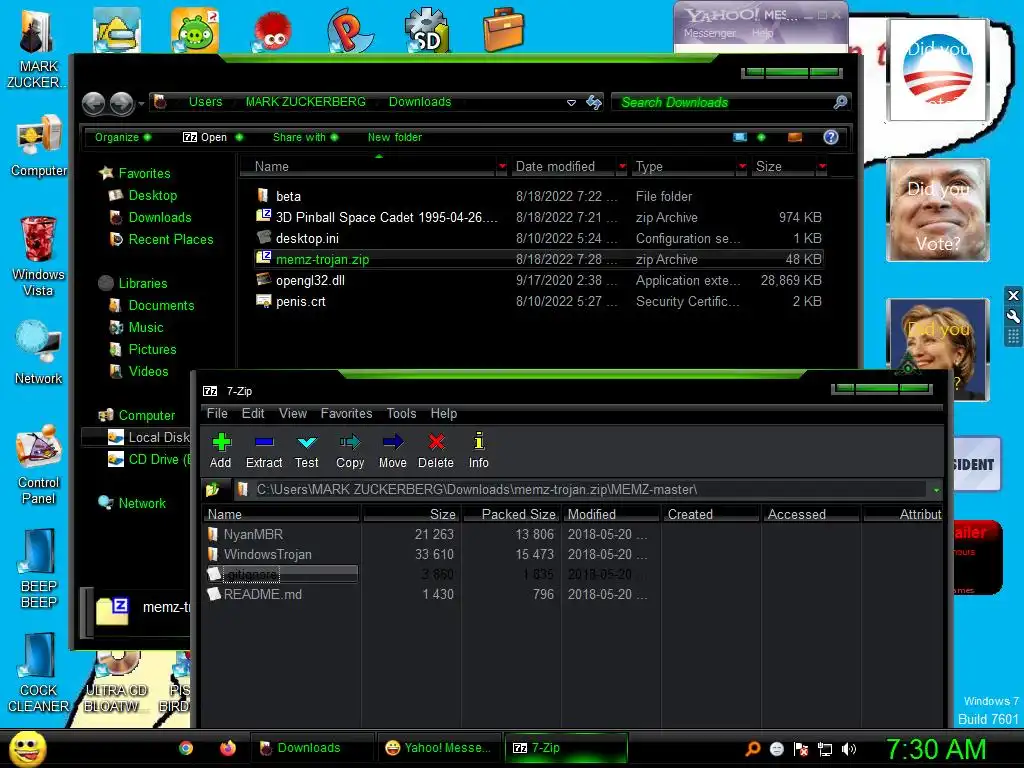1024x768 pixels.
Task: Launch Firefox from the taskbar
Action: coord(227,748)
